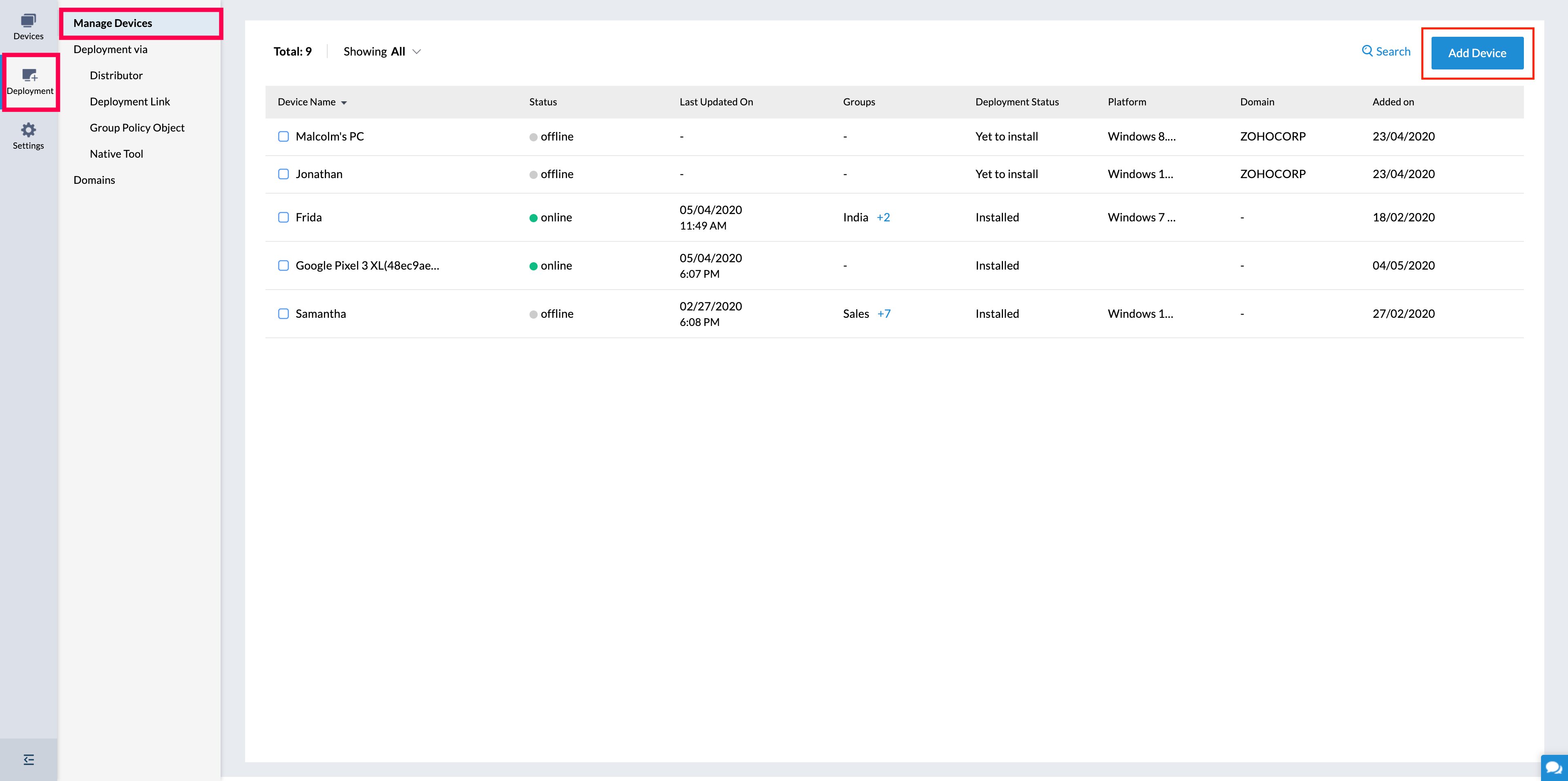The height and width of the screenshot is (781, 1568).
Task: Select the Samantha device row
Action: pyautogui.click(x=321, y=313)
